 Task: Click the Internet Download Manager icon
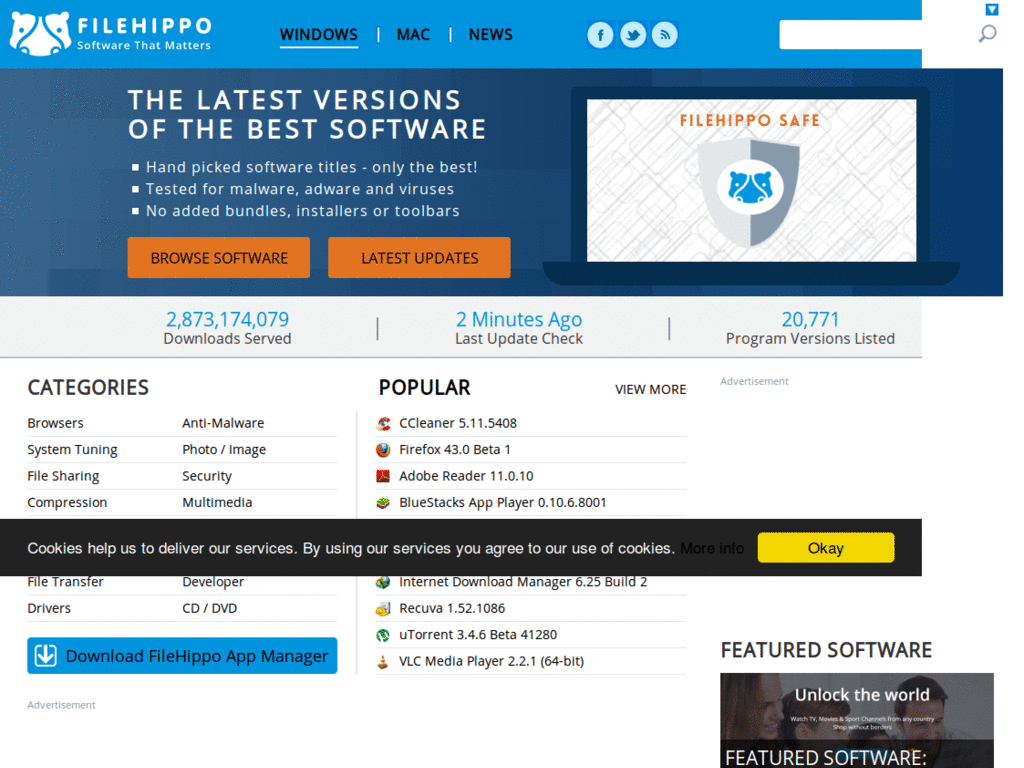click(x=383, y=582)
